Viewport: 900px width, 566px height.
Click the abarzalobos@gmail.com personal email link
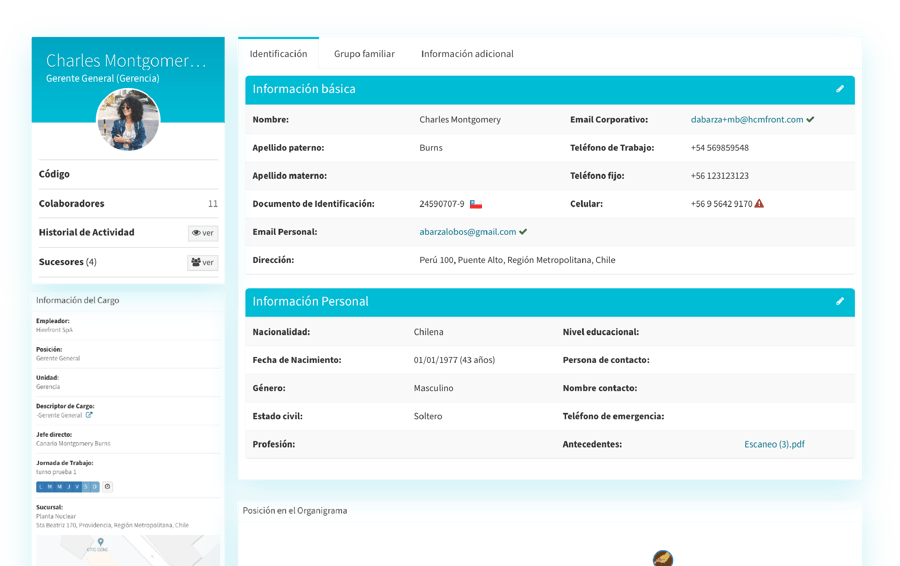pos(467,232)
